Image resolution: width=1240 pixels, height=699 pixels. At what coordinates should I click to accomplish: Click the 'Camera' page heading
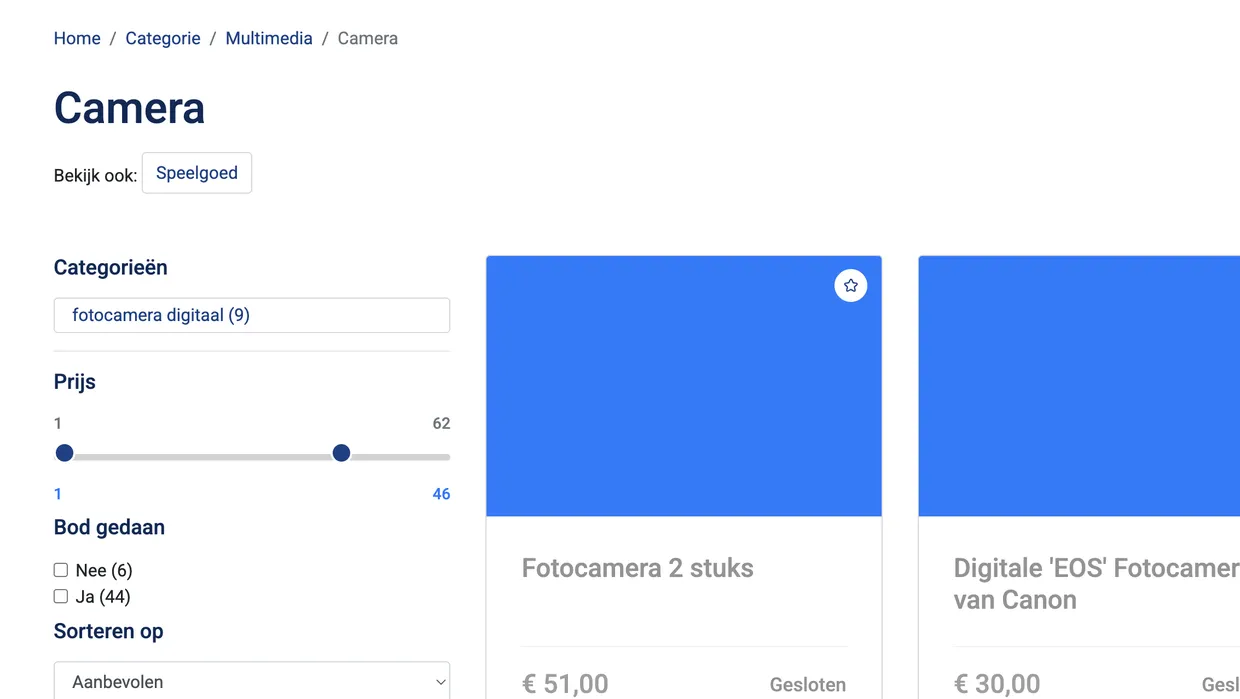pyautogui.click(x=129, y=107)
